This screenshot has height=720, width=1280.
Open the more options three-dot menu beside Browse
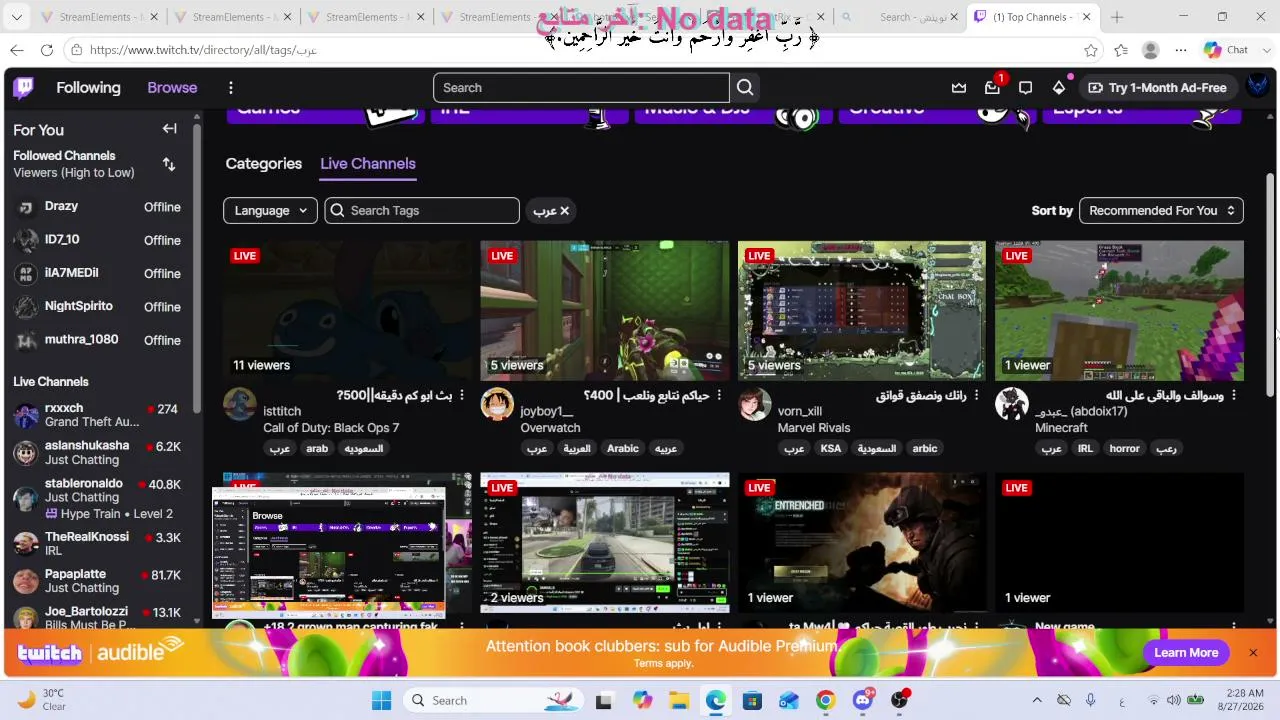pos(230,88)
